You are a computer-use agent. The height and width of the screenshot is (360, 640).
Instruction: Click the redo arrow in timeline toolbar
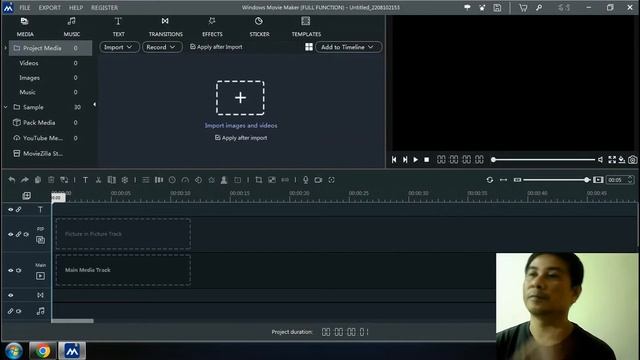[24, 180]
